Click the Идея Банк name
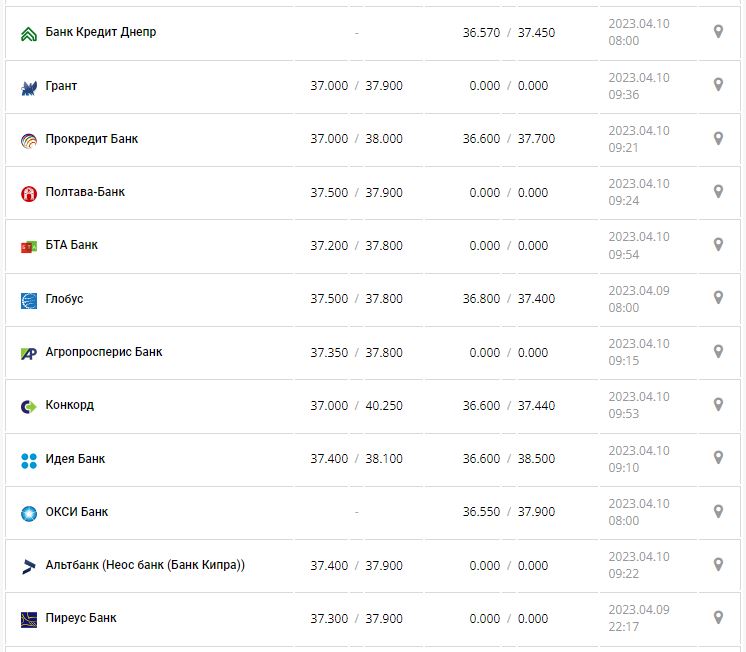The height and width of the screenshot is (652, 746). coord(75,459)
